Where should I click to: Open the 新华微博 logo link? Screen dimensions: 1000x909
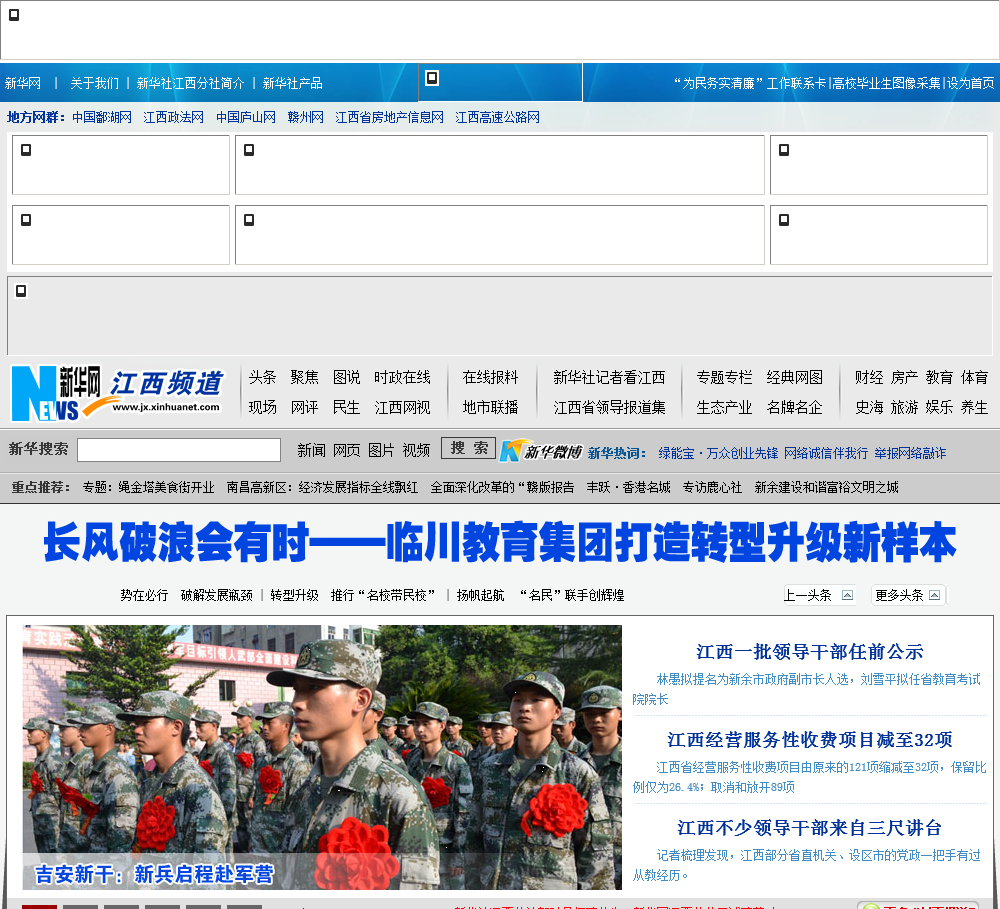pos(541,451)
